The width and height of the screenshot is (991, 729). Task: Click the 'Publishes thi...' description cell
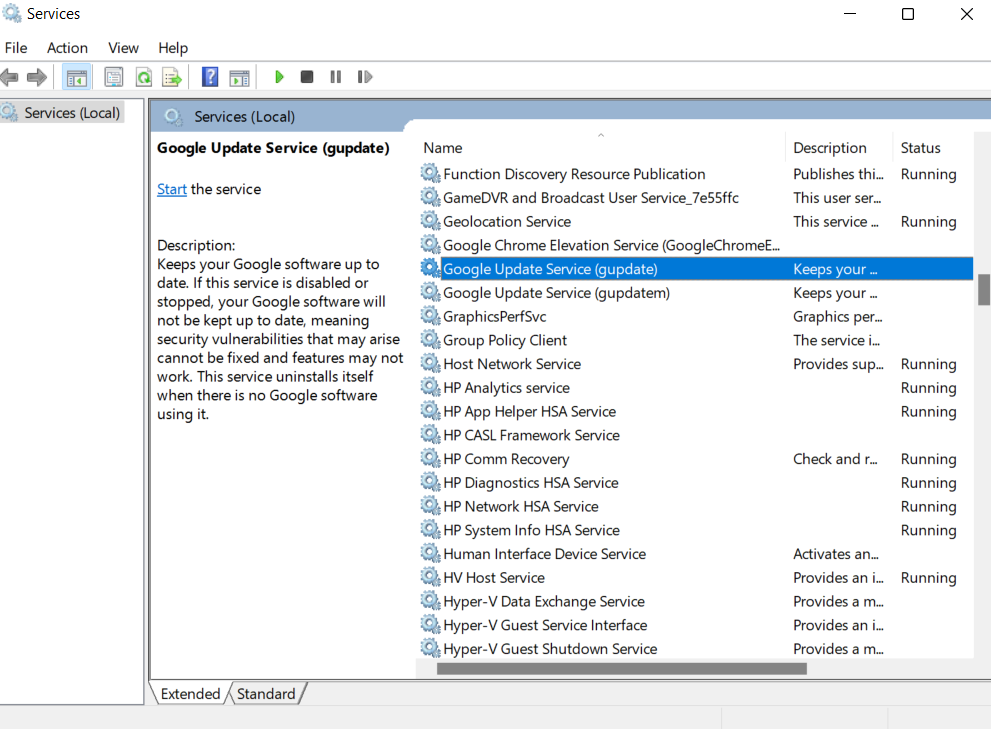[x=838, y=174]
